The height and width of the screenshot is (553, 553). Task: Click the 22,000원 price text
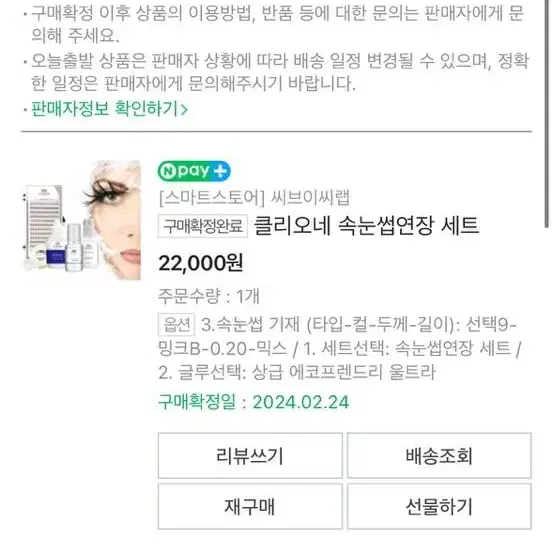click(201, 263)
